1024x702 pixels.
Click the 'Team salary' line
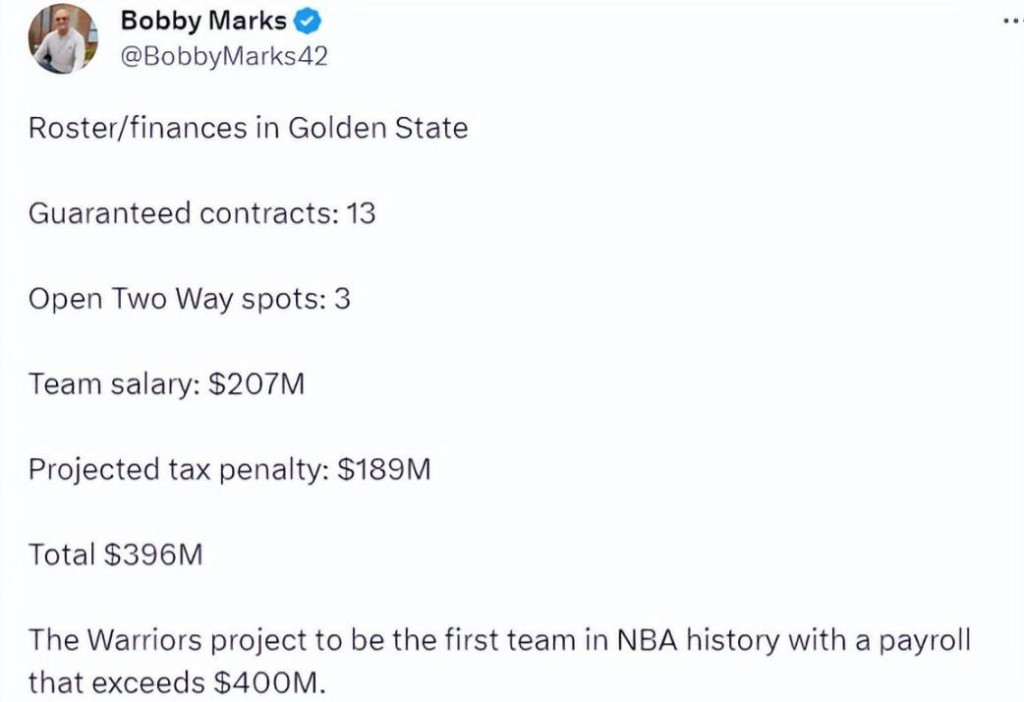pos(167,384)
